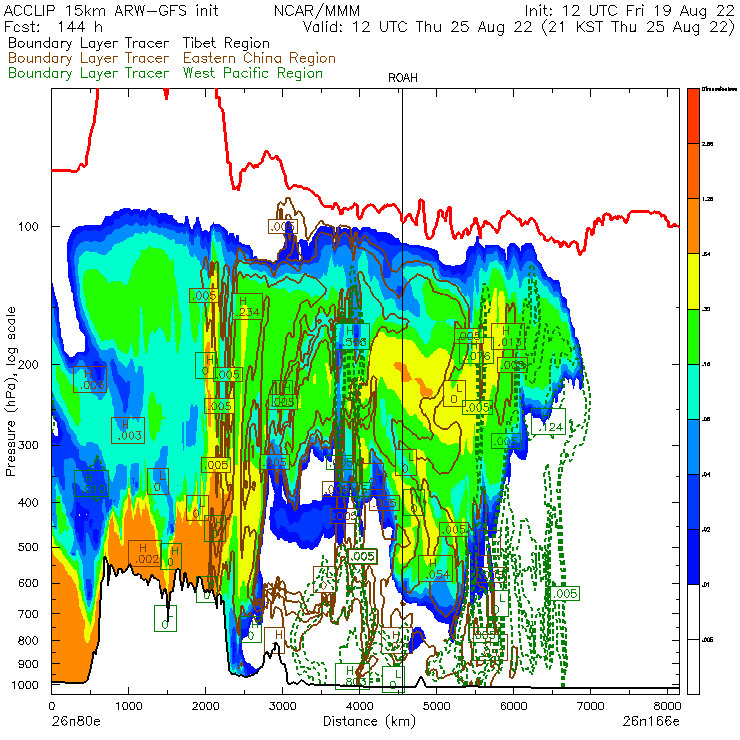Click the .08 colorbar value label
The image size is (740, 740).
706,419
